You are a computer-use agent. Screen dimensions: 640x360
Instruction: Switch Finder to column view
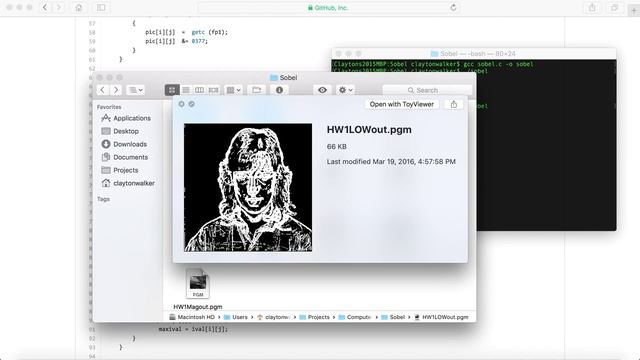(x=199, y=90)
